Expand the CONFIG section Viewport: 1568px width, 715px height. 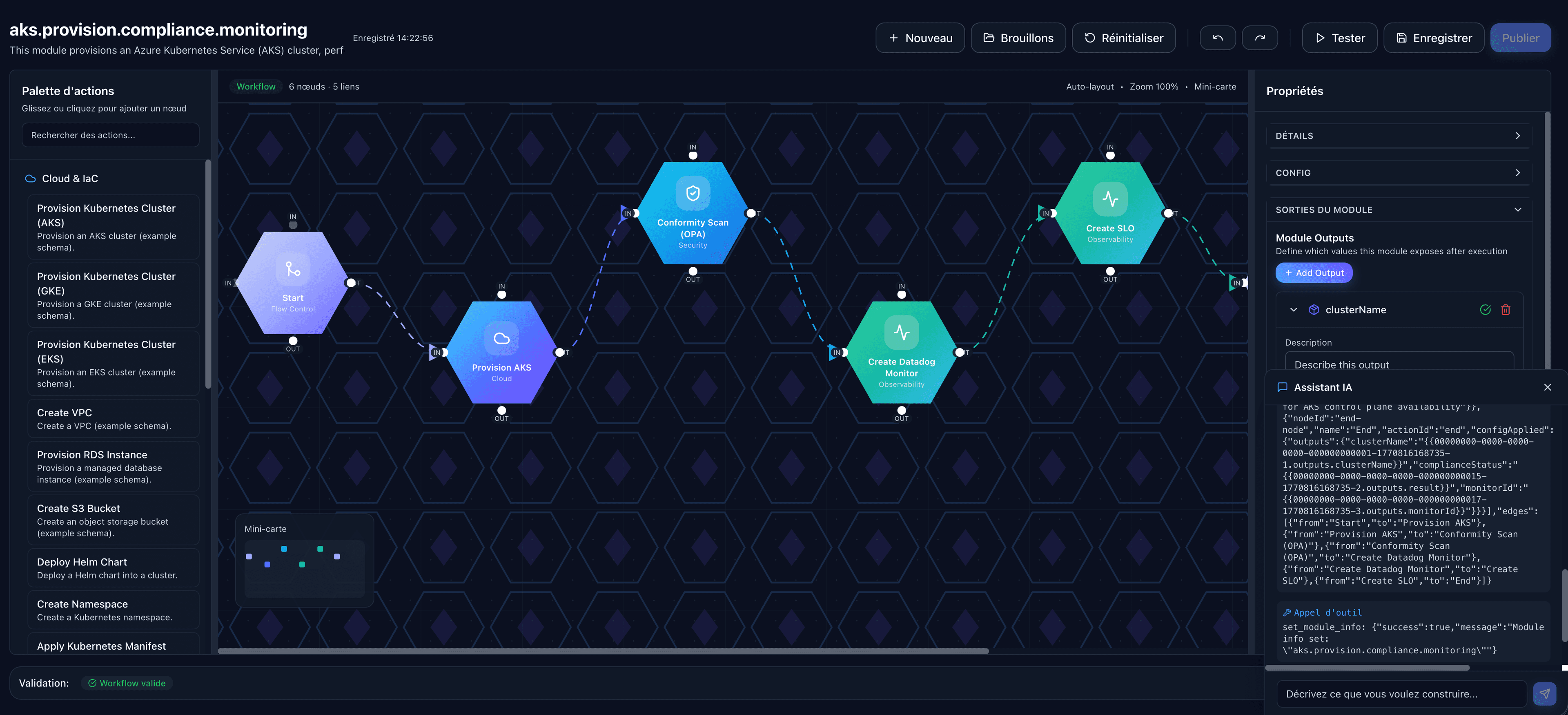(1399, 173)
